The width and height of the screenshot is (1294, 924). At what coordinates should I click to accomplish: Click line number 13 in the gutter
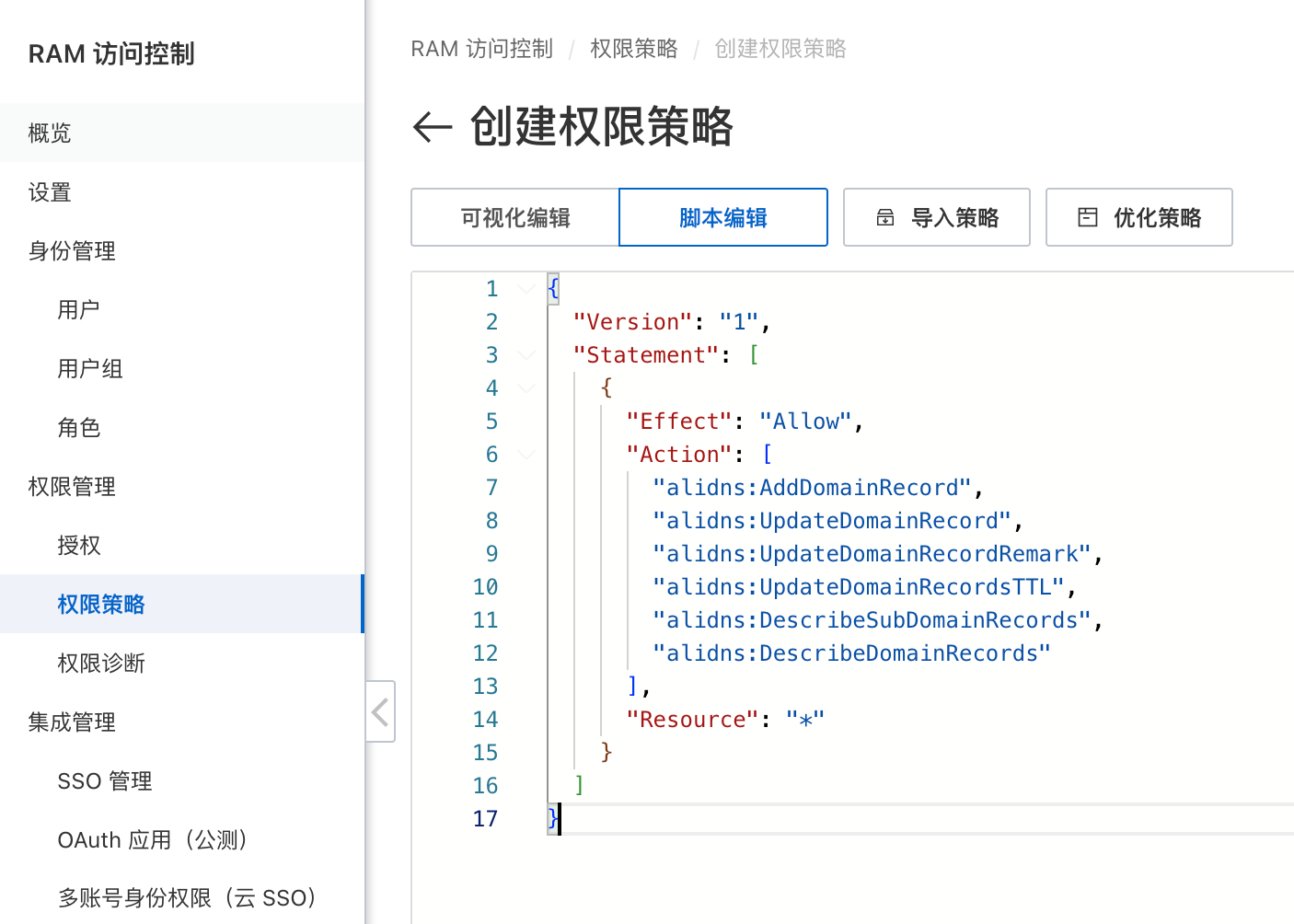pyautogui.click(x=485, y=687)
